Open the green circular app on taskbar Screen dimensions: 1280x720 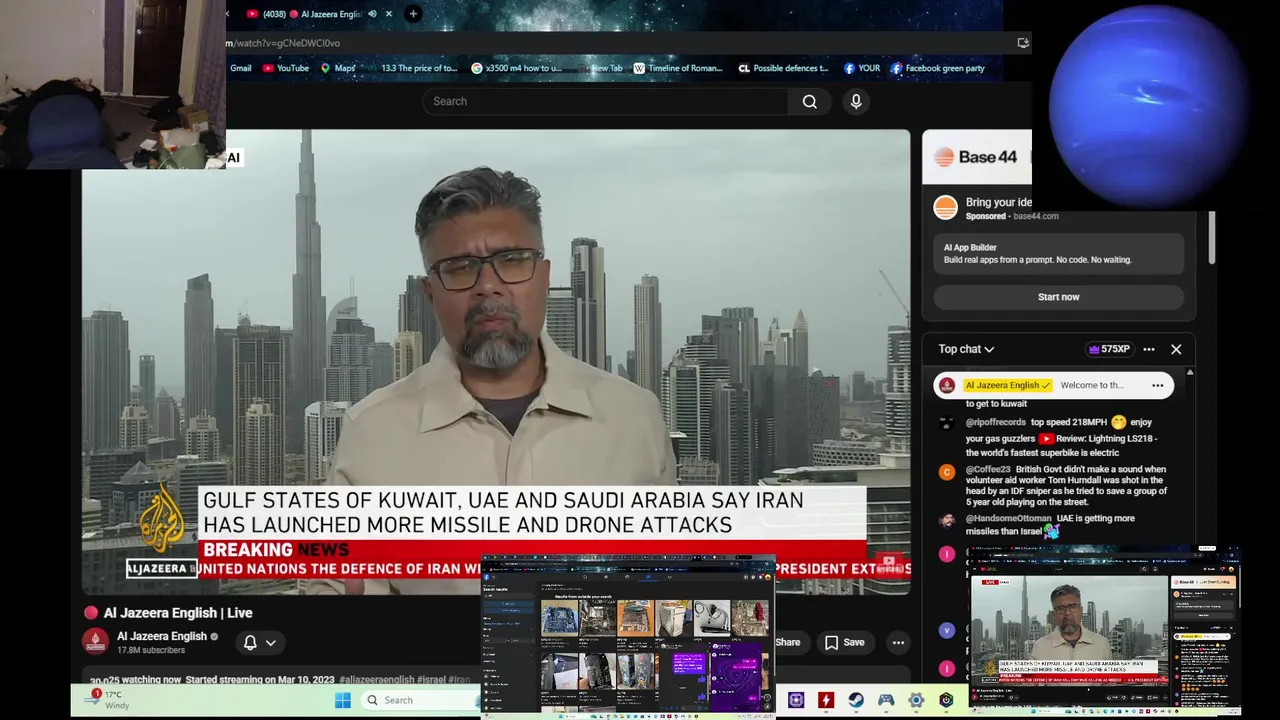click(x=946, y=700)
